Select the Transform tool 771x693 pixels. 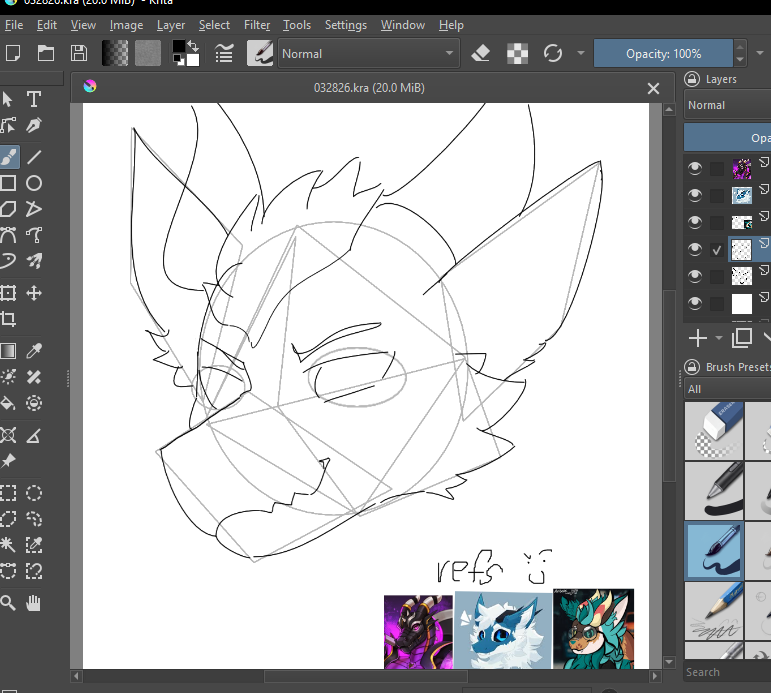coord(8,293)
